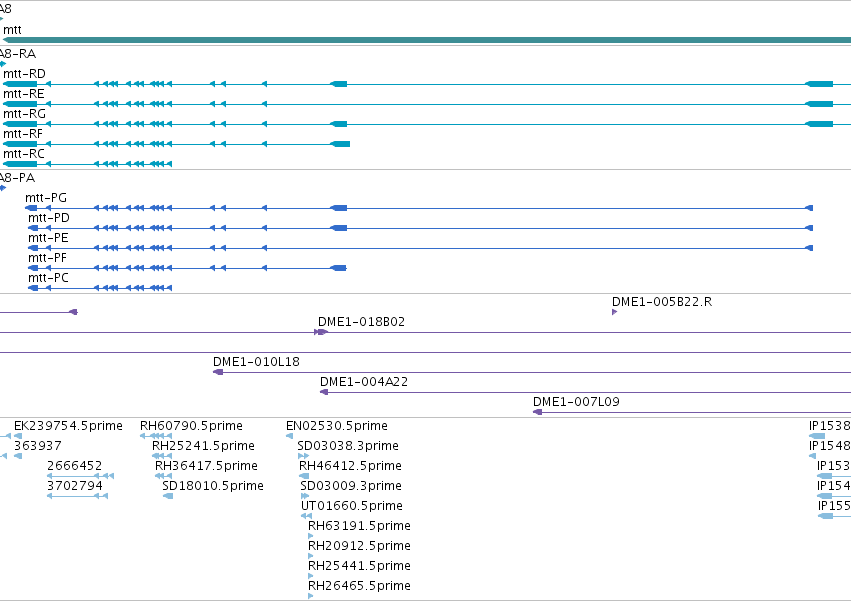Click the RH26465.5prime arrow glyph
This screenshot has width=851, height=601.
[x=311, y=597]
